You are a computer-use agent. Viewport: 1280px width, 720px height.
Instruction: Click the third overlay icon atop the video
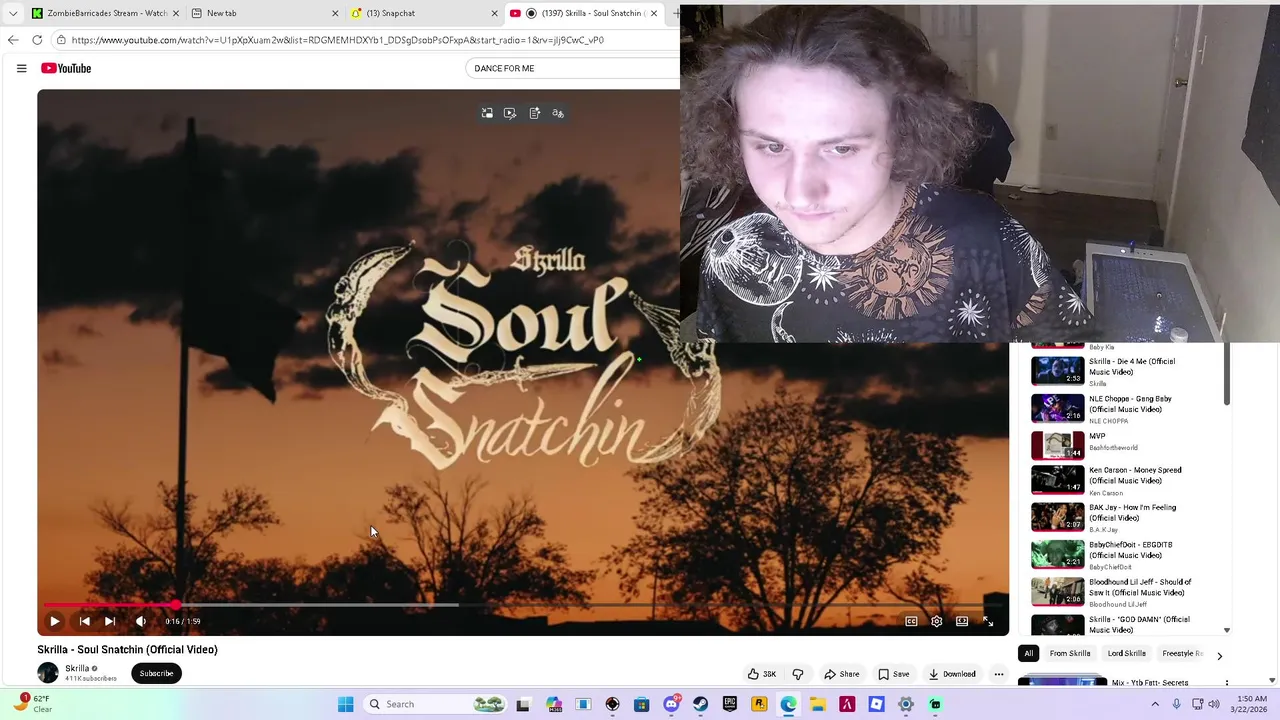(534, 113)
